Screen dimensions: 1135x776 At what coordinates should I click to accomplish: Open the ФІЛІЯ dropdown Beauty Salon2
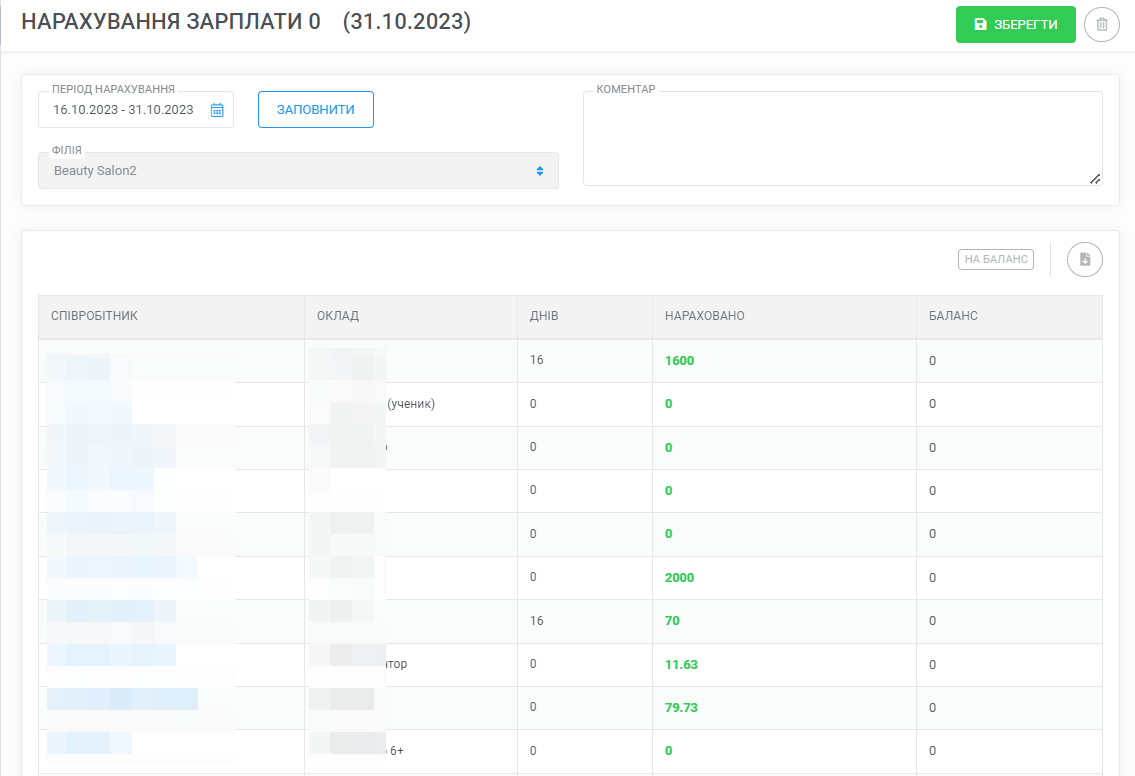(298, 171)
